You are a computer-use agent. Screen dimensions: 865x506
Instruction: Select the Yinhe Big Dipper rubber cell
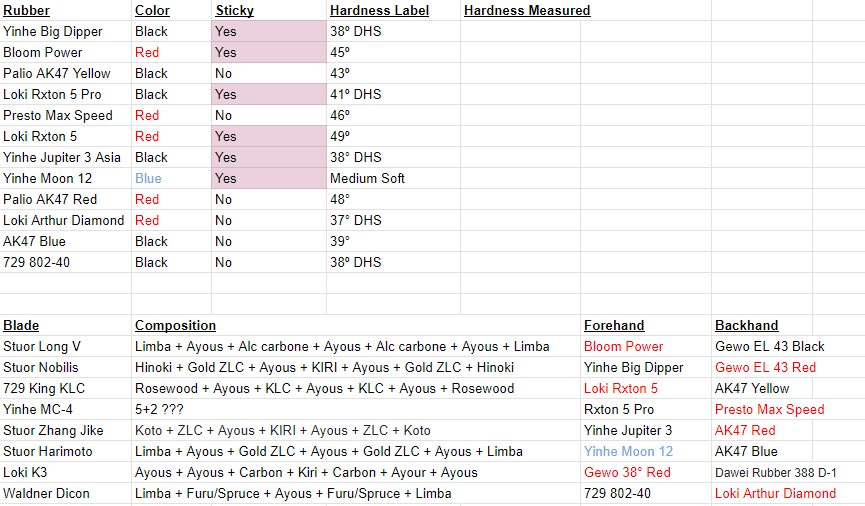click(x=66, y=31)
